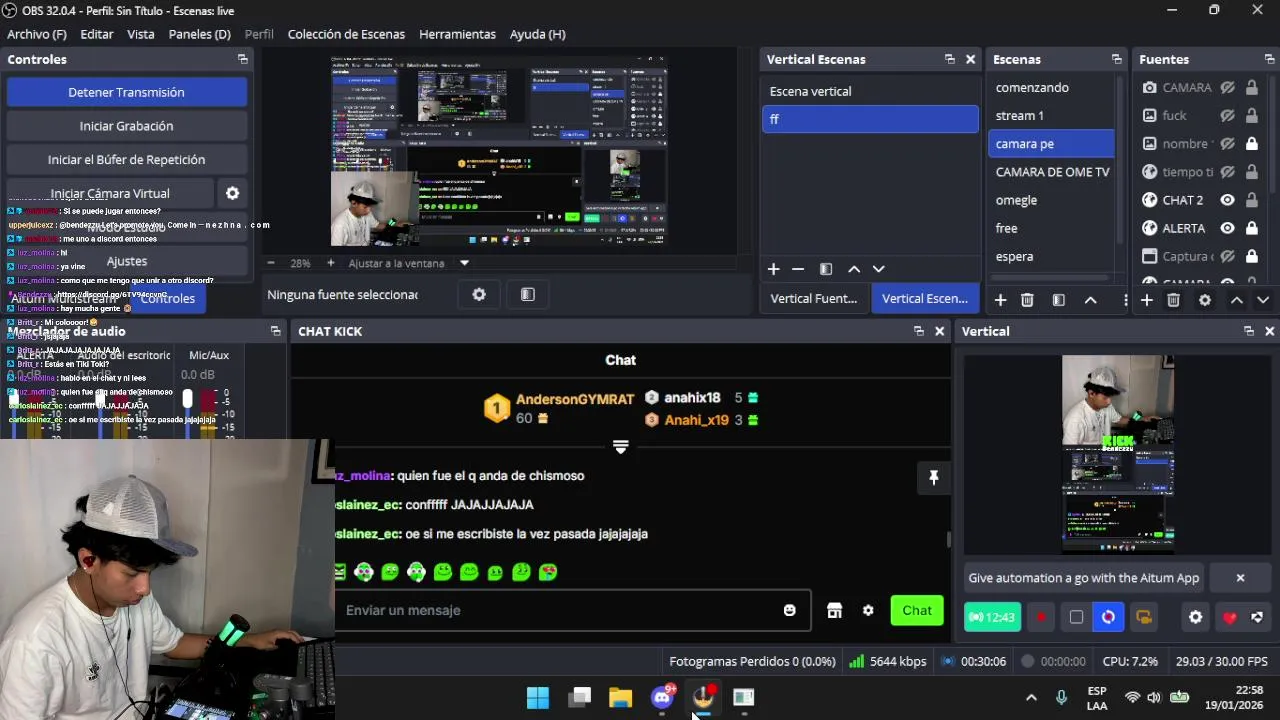
Task: Click the blue replay buffer icon in Vertical
Action: 1109,617
